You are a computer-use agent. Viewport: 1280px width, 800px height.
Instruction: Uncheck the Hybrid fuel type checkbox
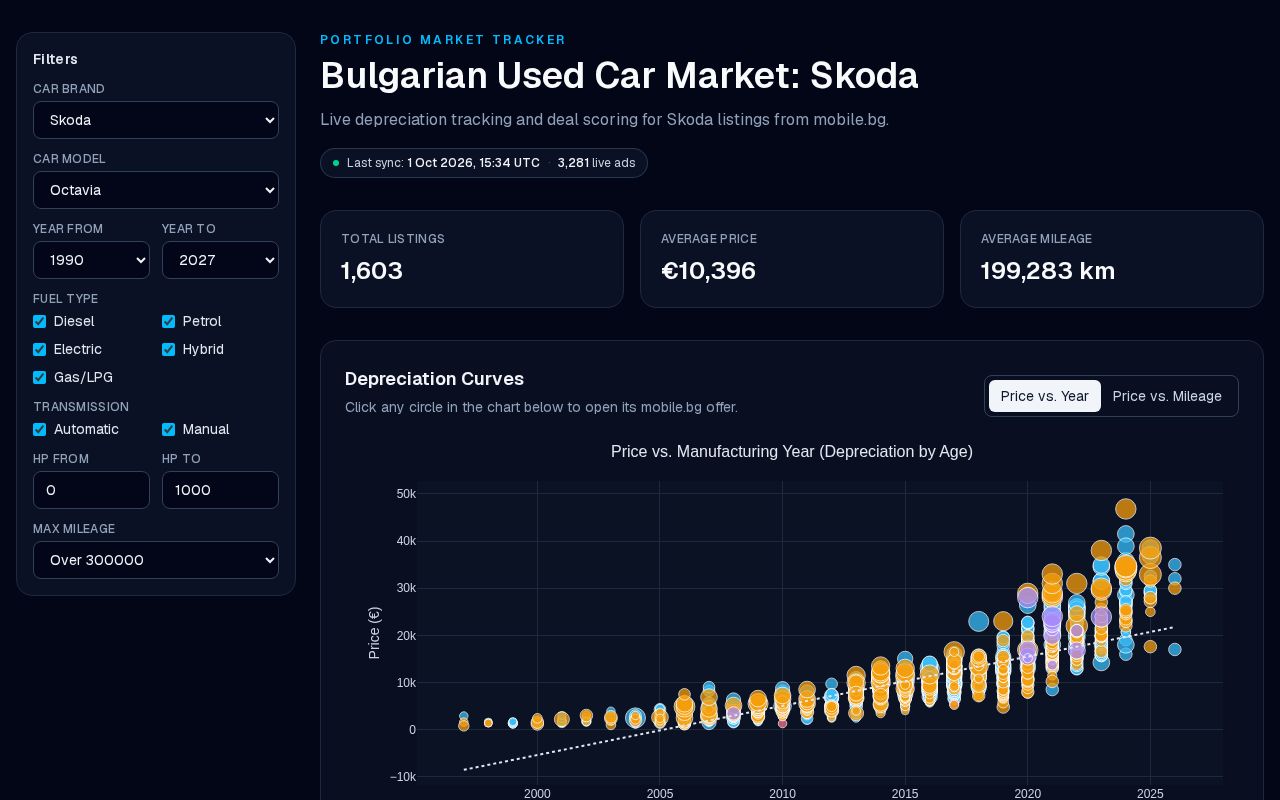169,349
